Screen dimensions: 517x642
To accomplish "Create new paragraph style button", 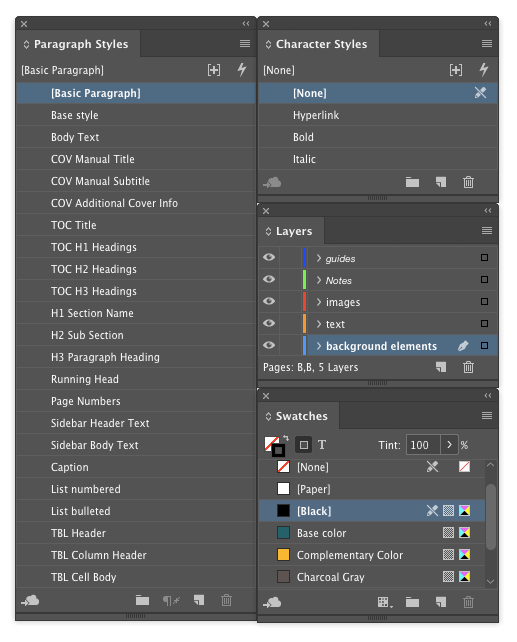I will 199,600.
